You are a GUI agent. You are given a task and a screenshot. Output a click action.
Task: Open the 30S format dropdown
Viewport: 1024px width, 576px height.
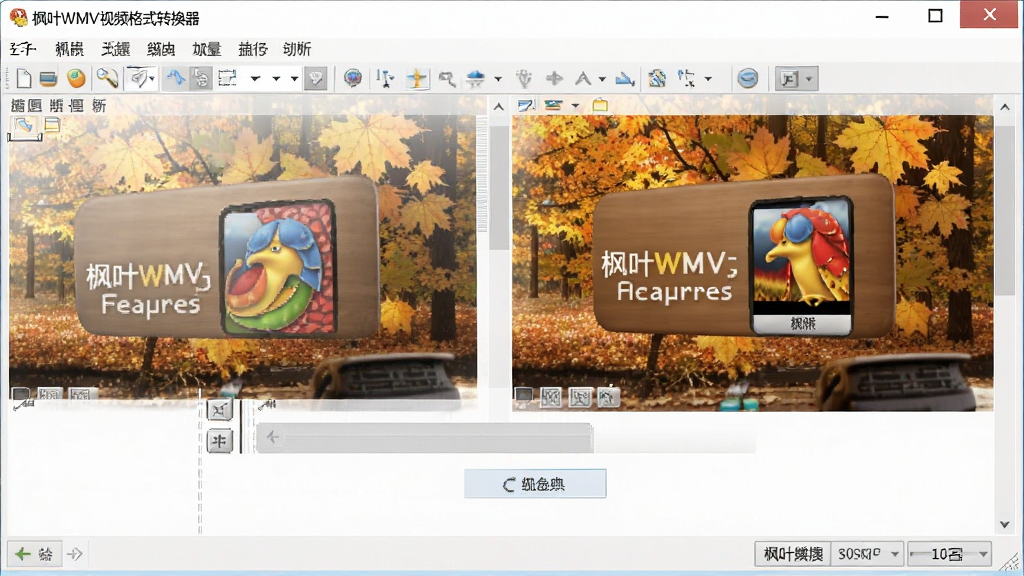click(x=867, y=554)
